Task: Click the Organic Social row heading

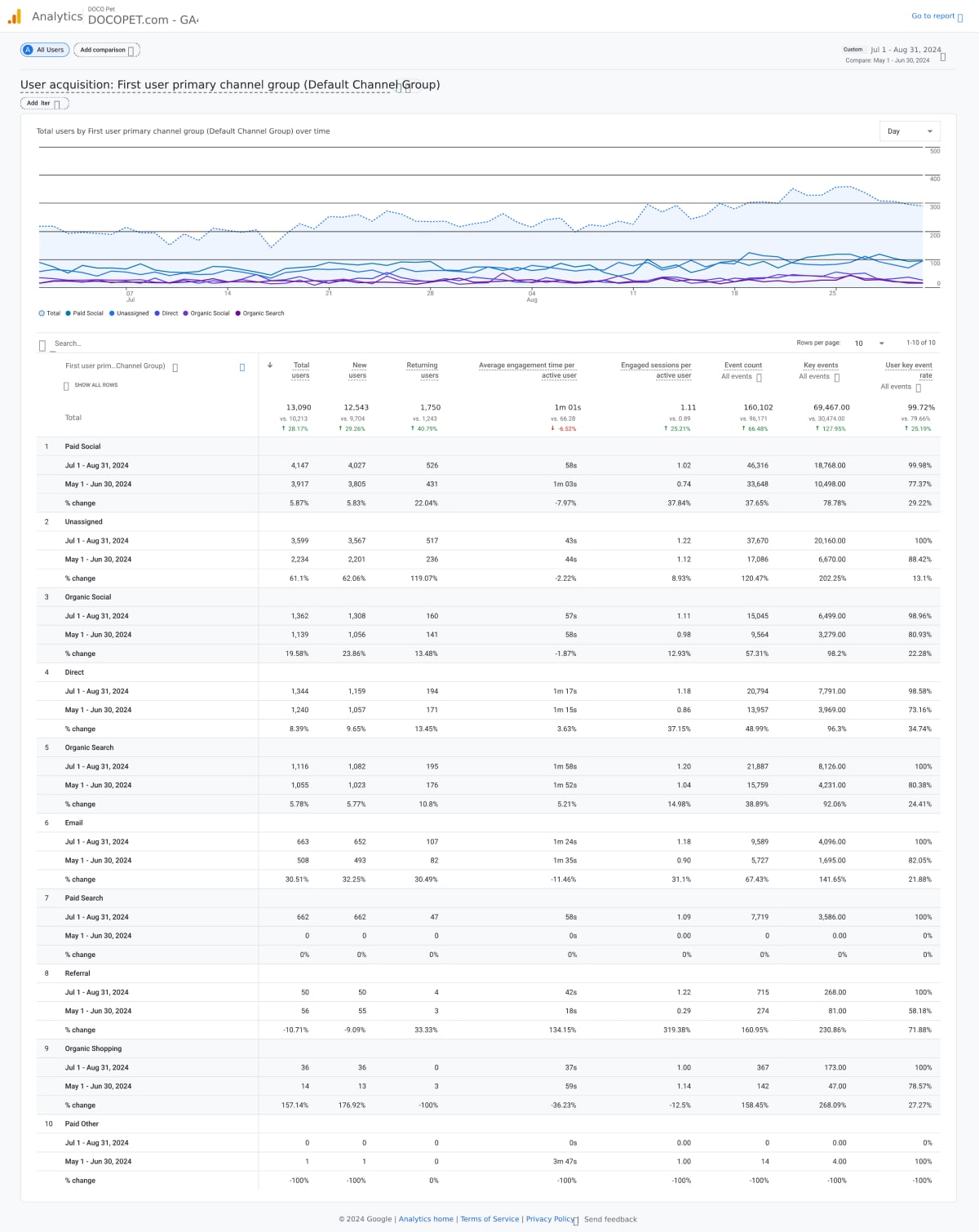Action: 88,597
